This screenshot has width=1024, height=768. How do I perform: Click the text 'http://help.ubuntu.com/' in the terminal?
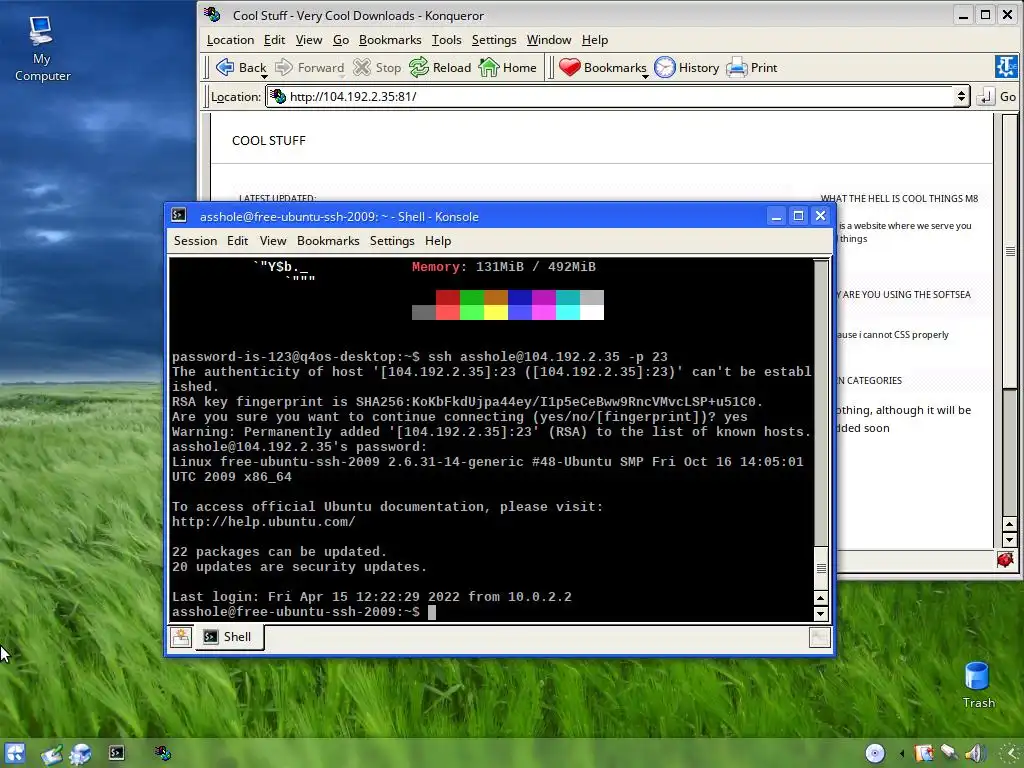[264, 522]
